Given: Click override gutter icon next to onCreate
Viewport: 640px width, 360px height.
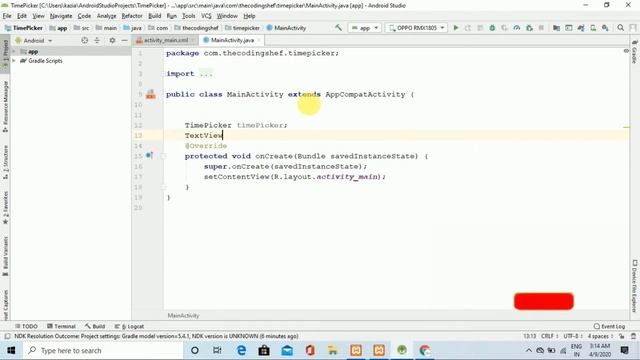Looking at the screenshot, I should coord(149,156).
